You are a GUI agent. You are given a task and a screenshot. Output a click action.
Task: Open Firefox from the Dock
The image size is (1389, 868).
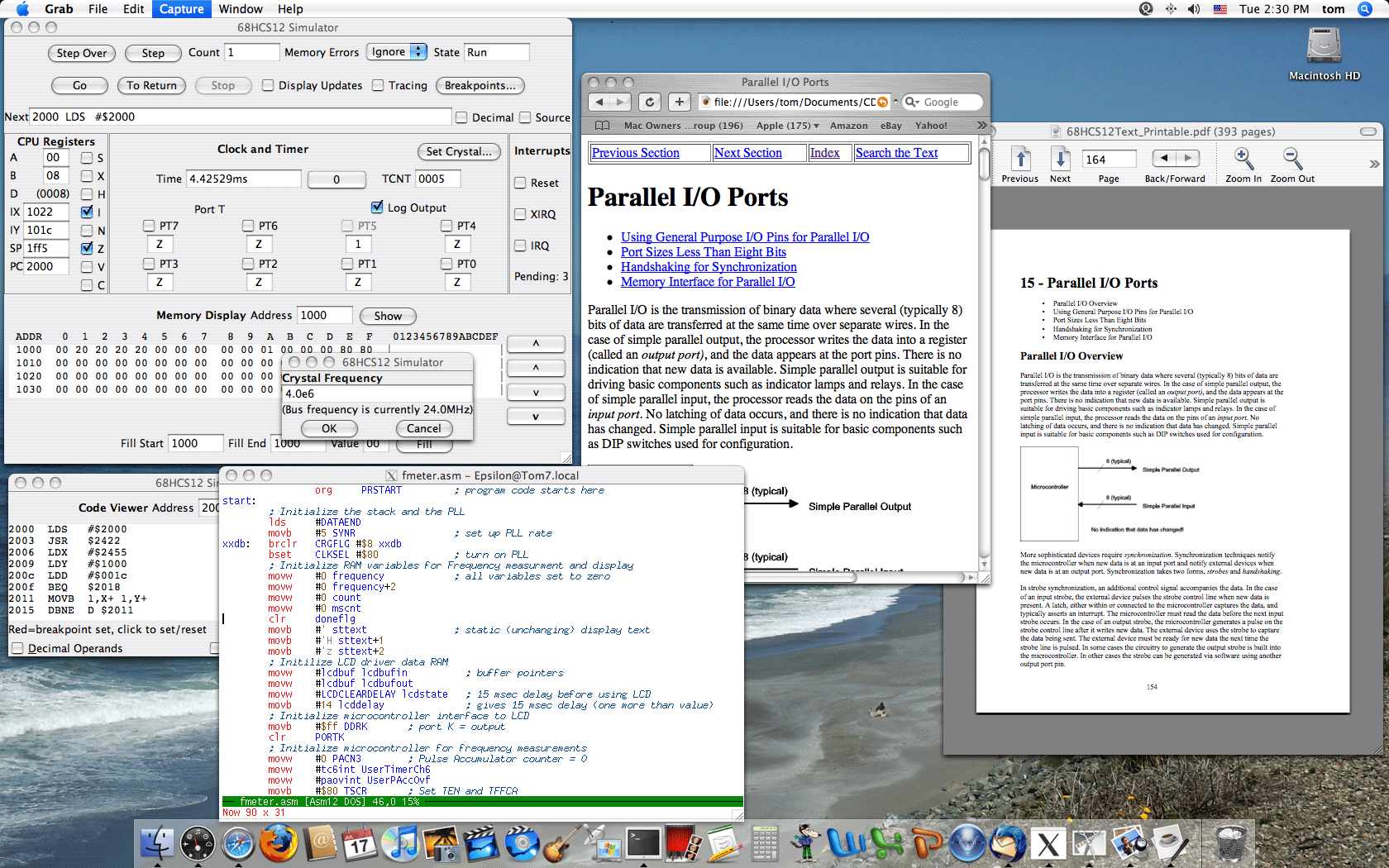point(279,844)
